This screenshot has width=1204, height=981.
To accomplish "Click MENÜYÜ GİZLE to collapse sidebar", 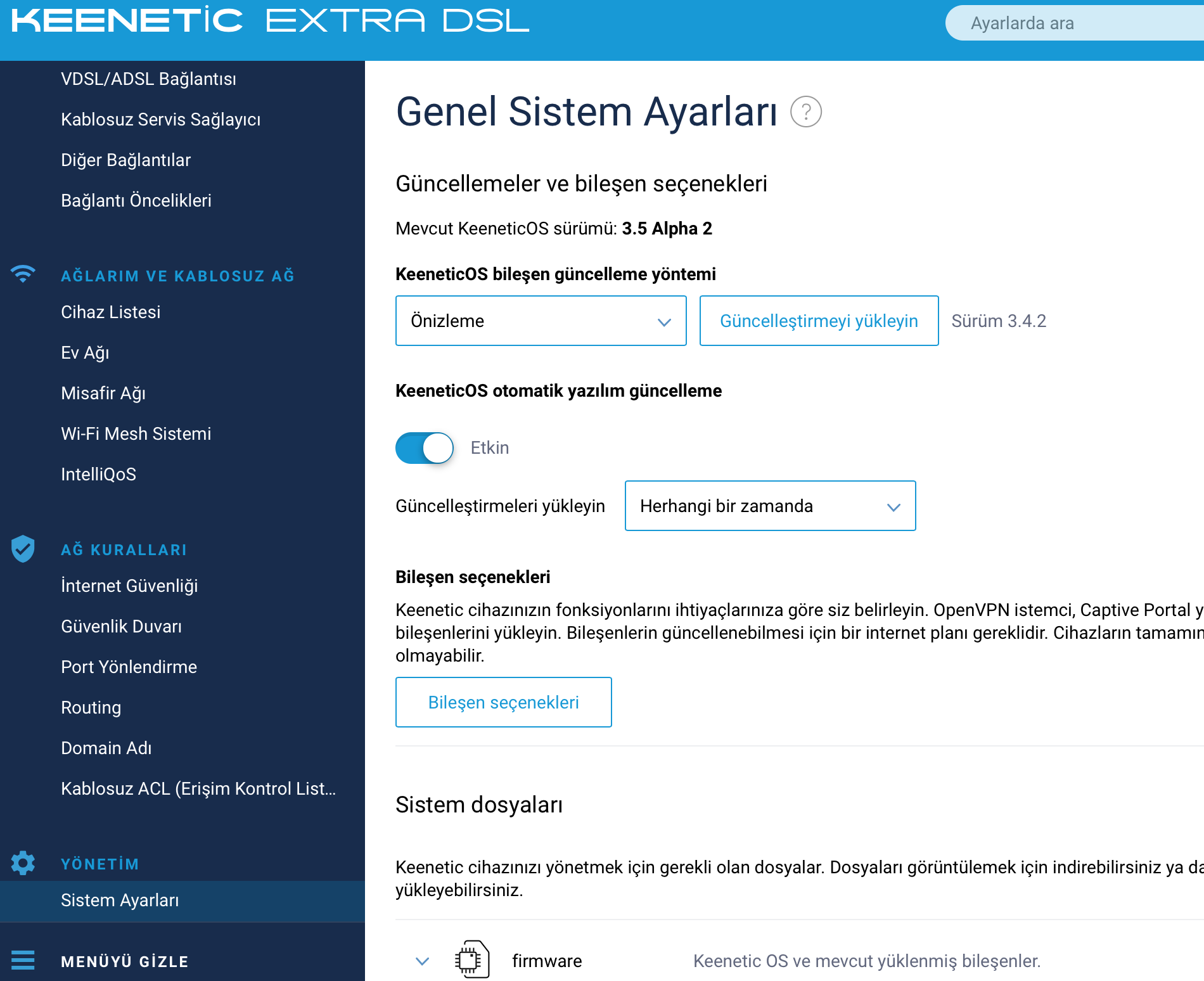I will tap(125, 961).
